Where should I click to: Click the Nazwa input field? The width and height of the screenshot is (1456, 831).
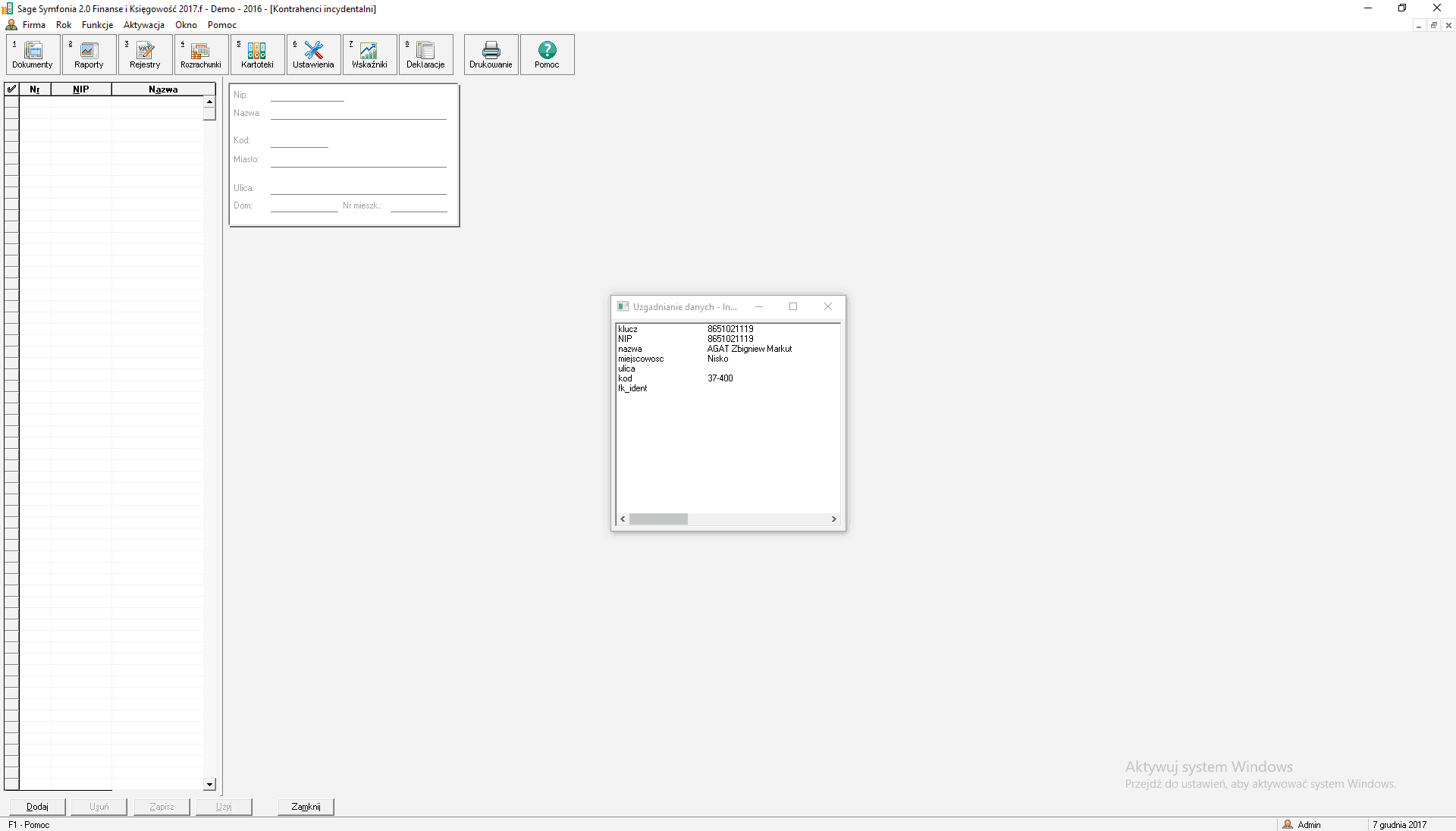click(x=358, y=113)
